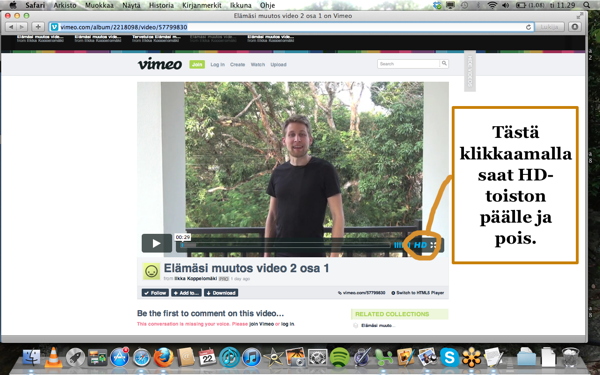The width and height of the screenshot is (600, 375).
Task: Launch VLC from the Dock
Action: coord(53,357)
